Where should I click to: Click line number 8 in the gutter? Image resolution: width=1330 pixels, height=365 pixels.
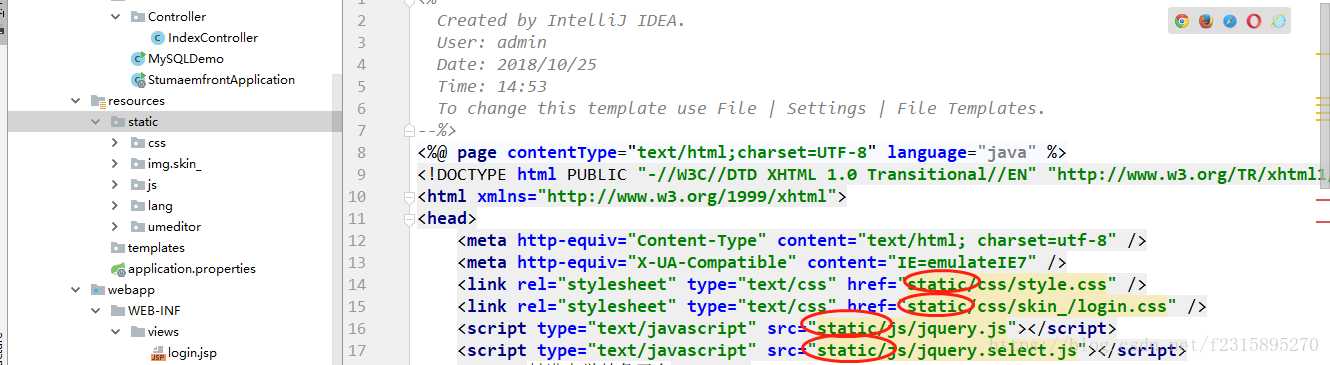361,152
